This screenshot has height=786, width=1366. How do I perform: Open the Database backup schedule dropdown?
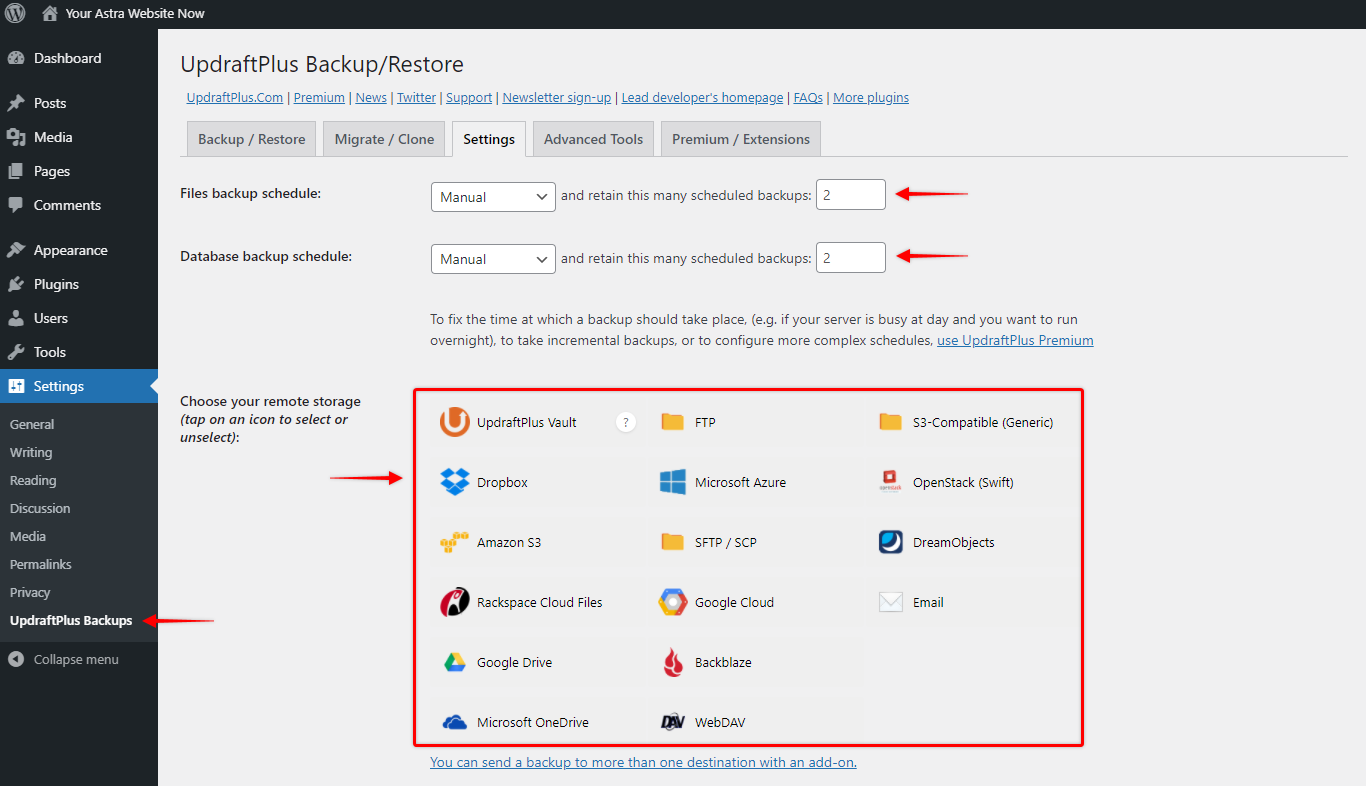click(493, 259)
